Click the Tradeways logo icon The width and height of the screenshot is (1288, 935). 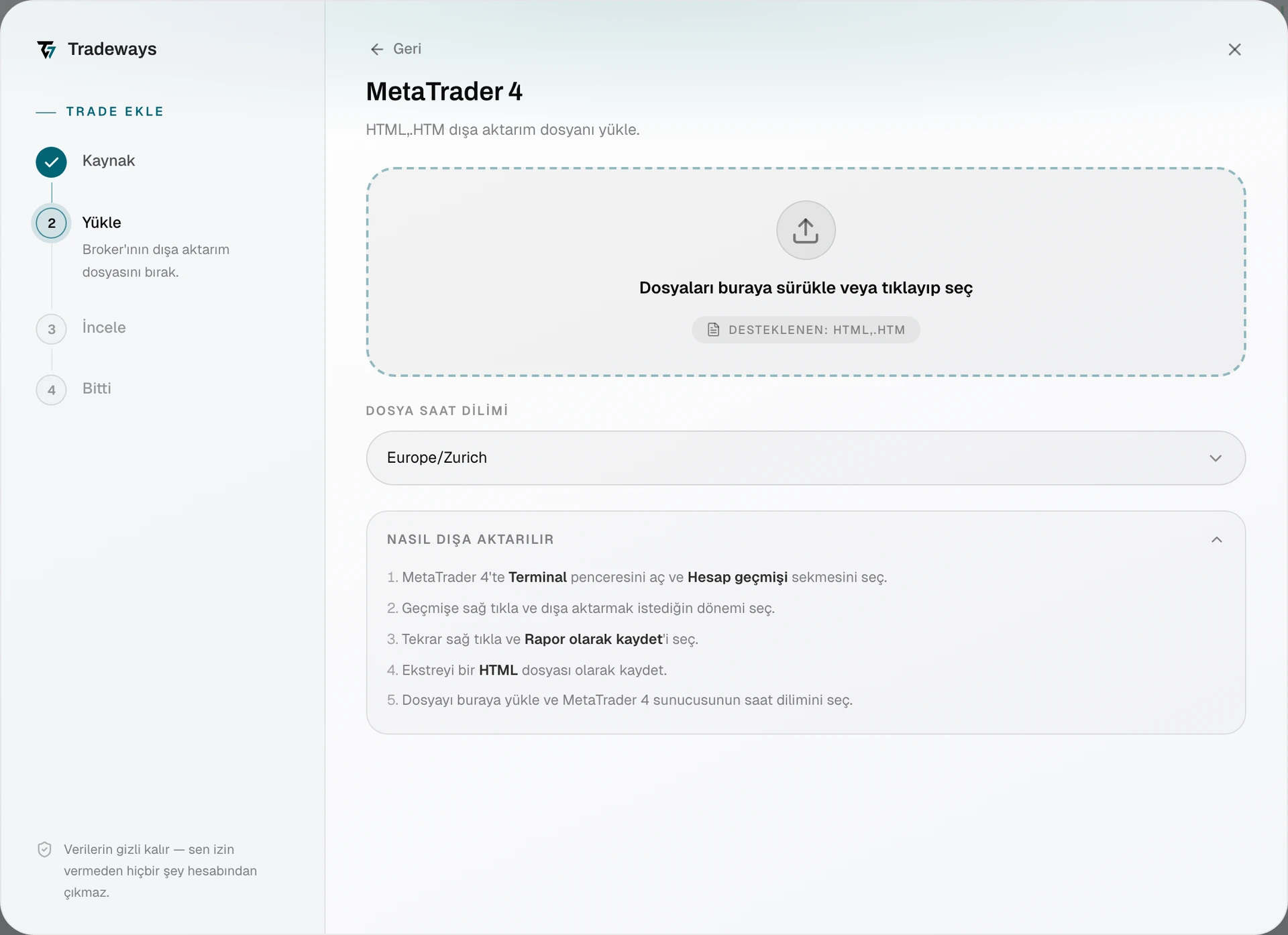tap(47, 50)
